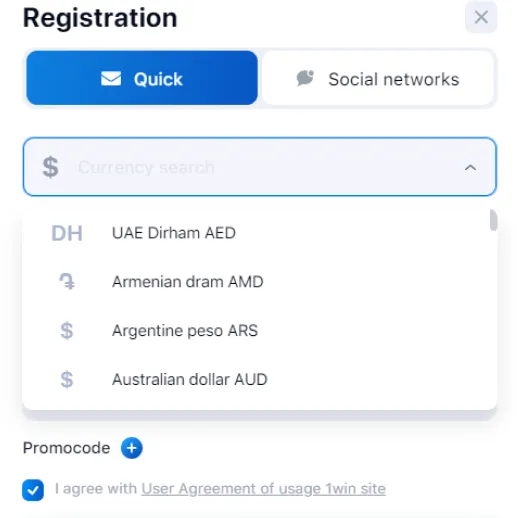Choose Armenian dram AMD option
This screenshot has width=517, height=518.
259,282
